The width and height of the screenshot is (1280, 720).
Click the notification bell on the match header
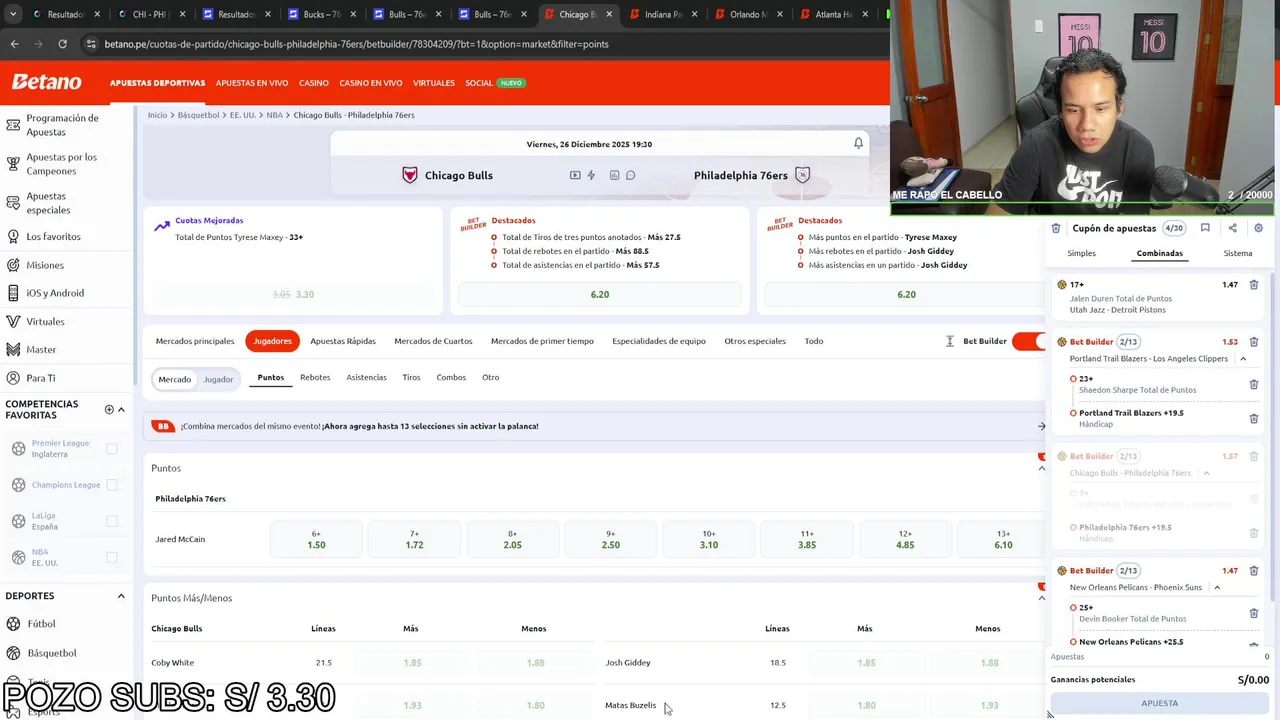[x=858, y=144]
